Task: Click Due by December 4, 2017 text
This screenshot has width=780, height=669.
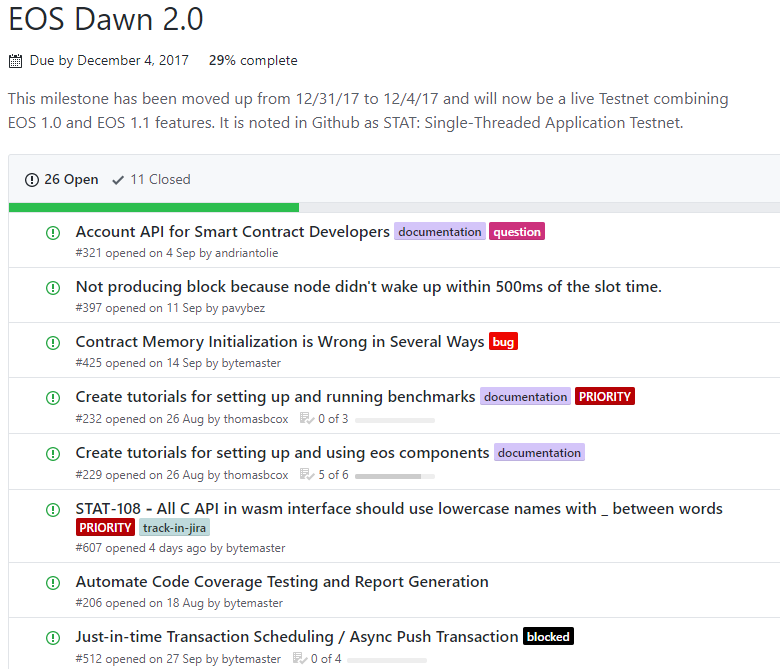Action: click(x=109, y=60)
